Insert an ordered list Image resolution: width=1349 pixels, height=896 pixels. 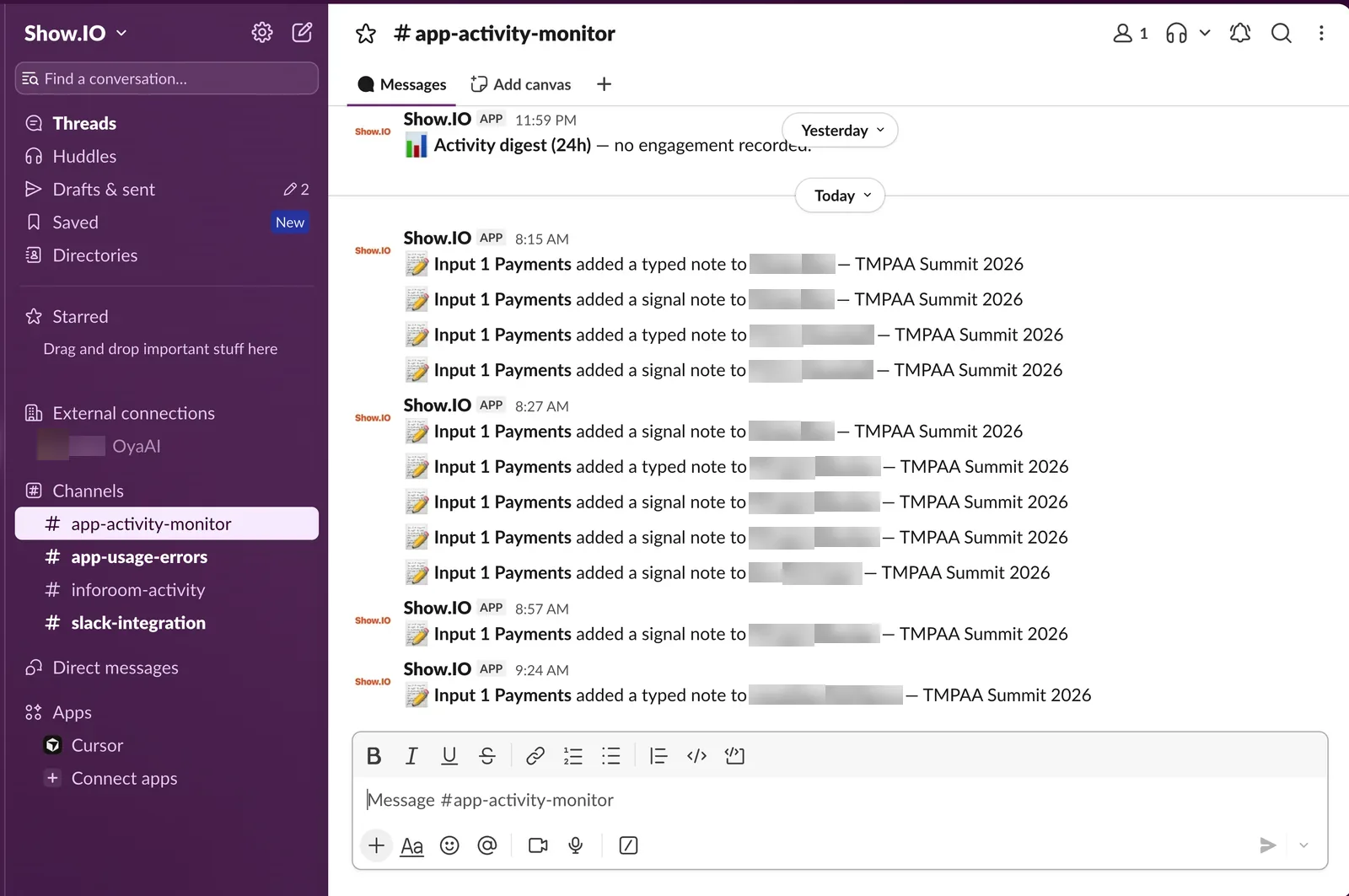[x=573, y=756]
